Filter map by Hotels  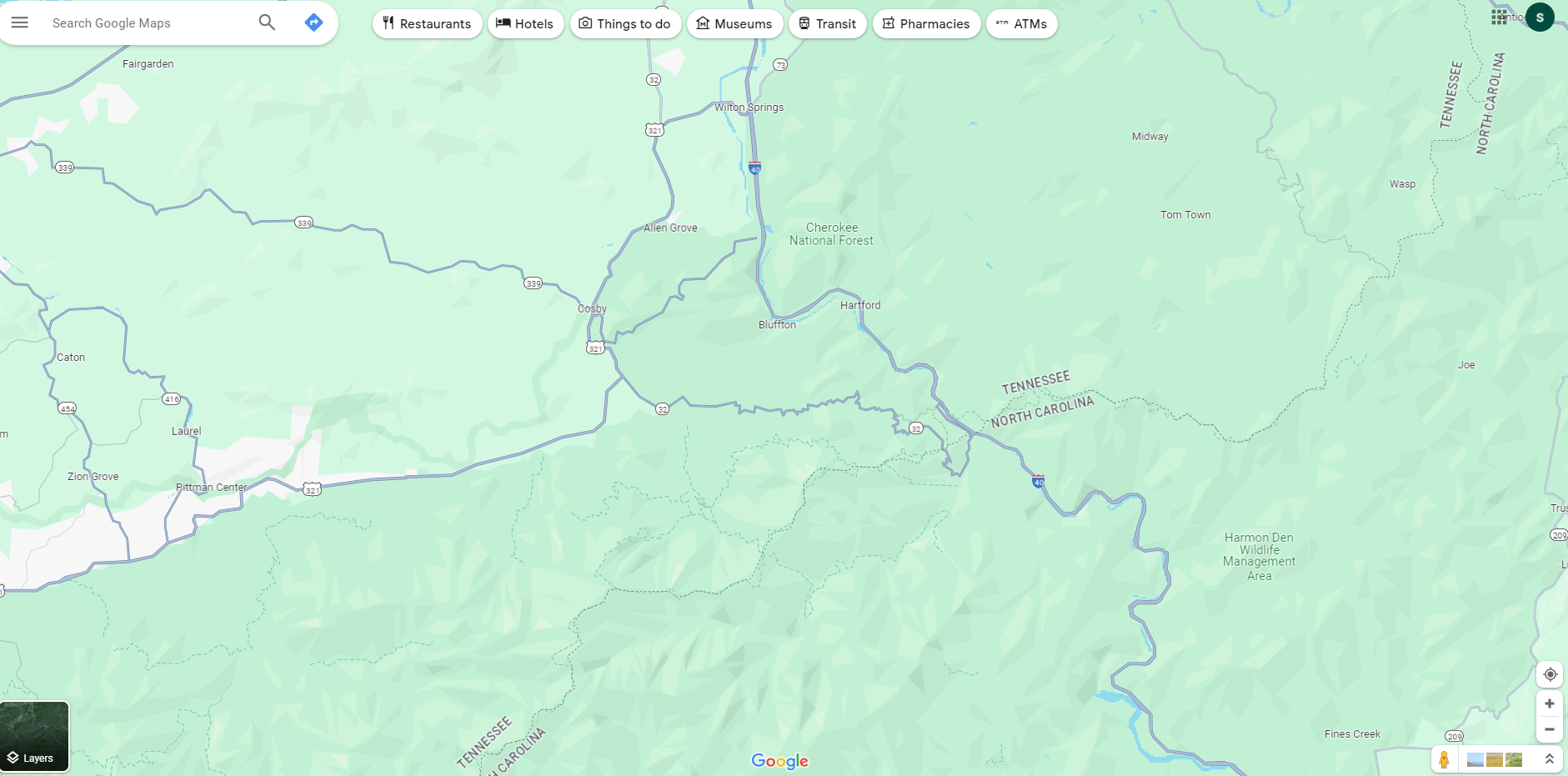coord(525,24)
